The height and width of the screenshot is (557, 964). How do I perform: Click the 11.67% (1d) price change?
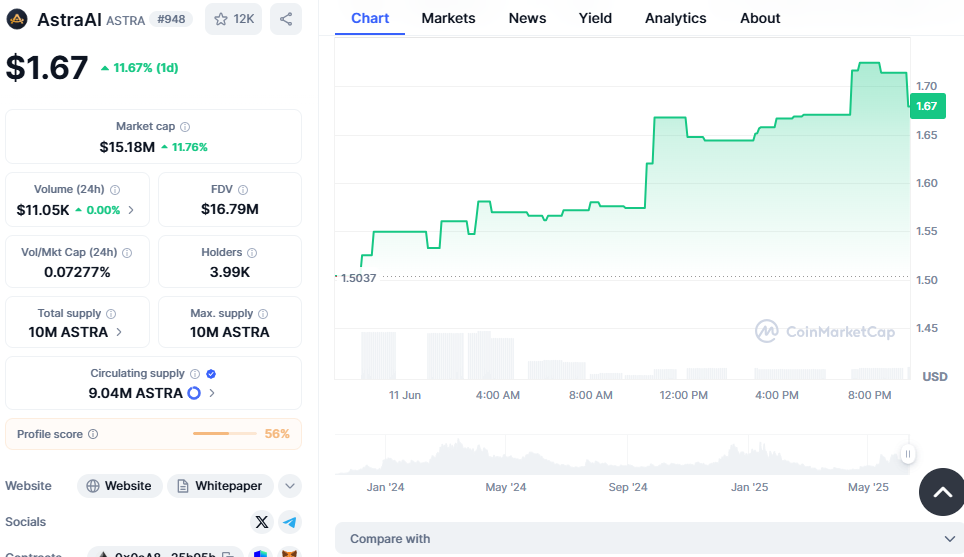pyautogui.click(x=140, y=68)
